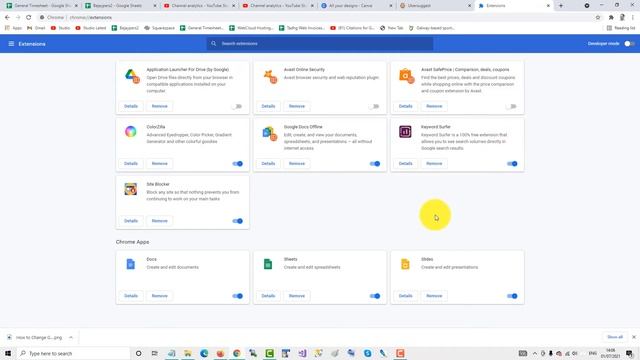Turn off the Slides app toggle
The image size is (640, 360).
point(512,296)
